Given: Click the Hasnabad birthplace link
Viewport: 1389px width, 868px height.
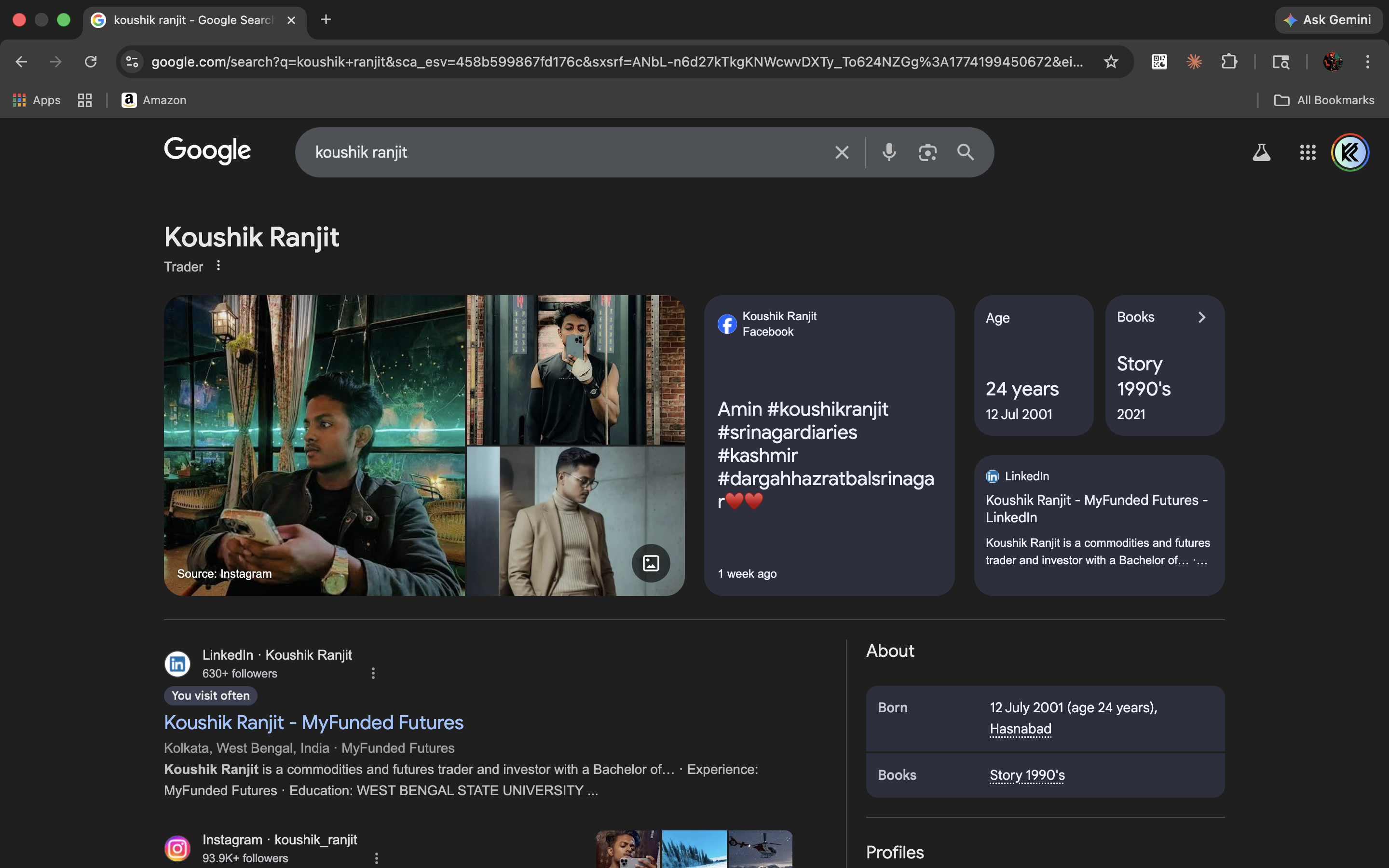Looking at the screenshot, I should coord(1020,729).
